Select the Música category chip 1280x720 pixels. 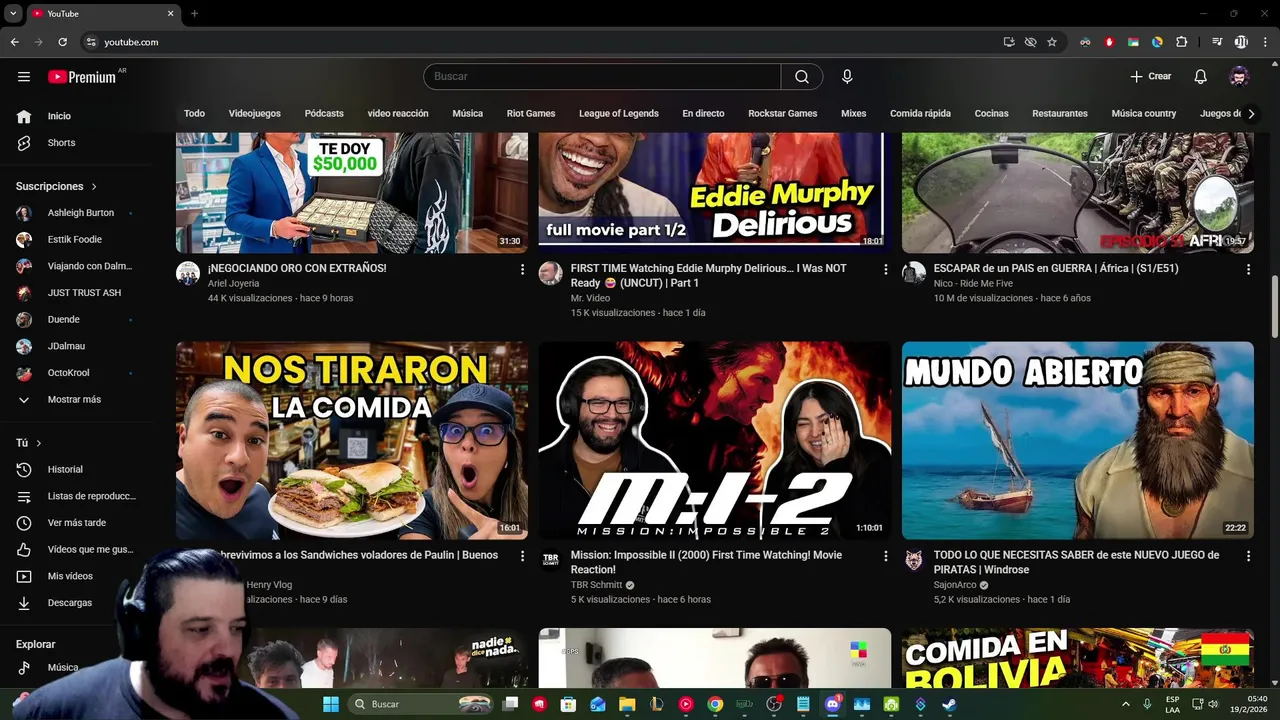[x=467, y=114]
